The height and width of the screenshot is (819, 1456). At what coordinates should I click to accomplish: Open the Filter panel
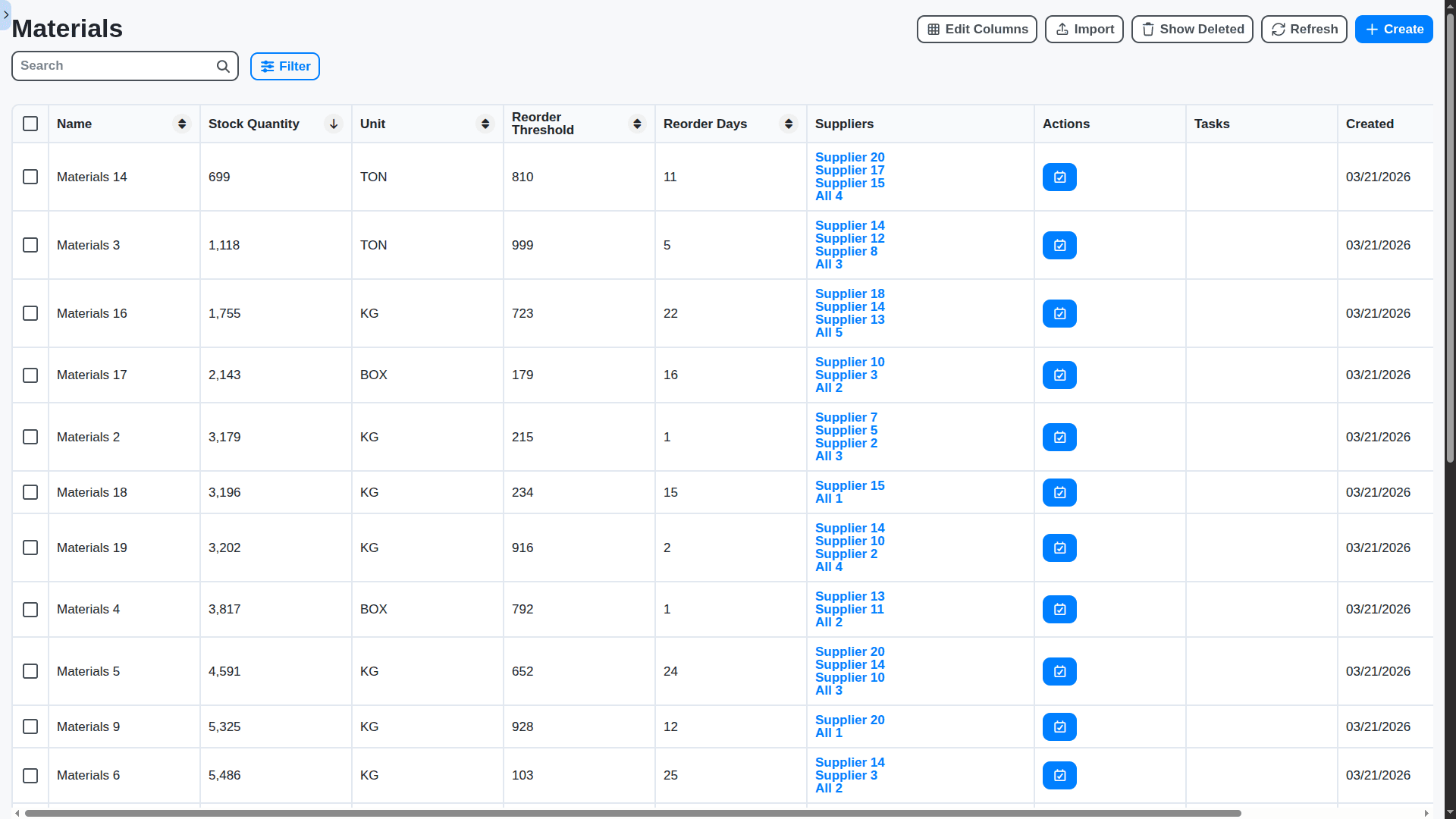click(x=284, y=66)
